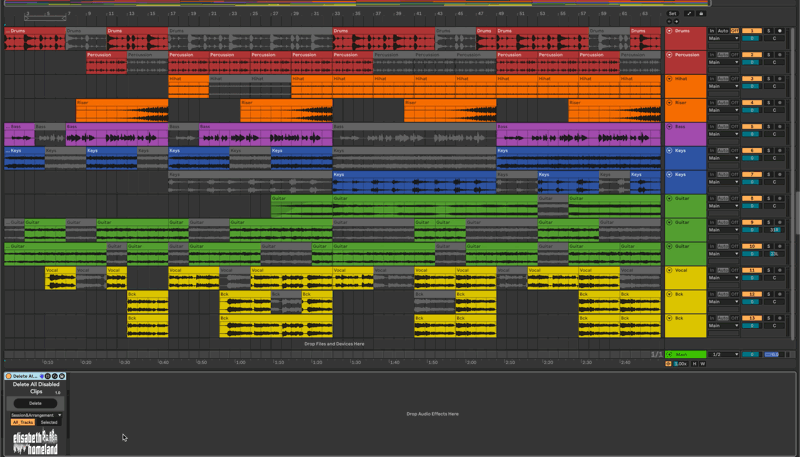
Task: Click the second Guitar track pan 31R control
Action: point(774,230)
